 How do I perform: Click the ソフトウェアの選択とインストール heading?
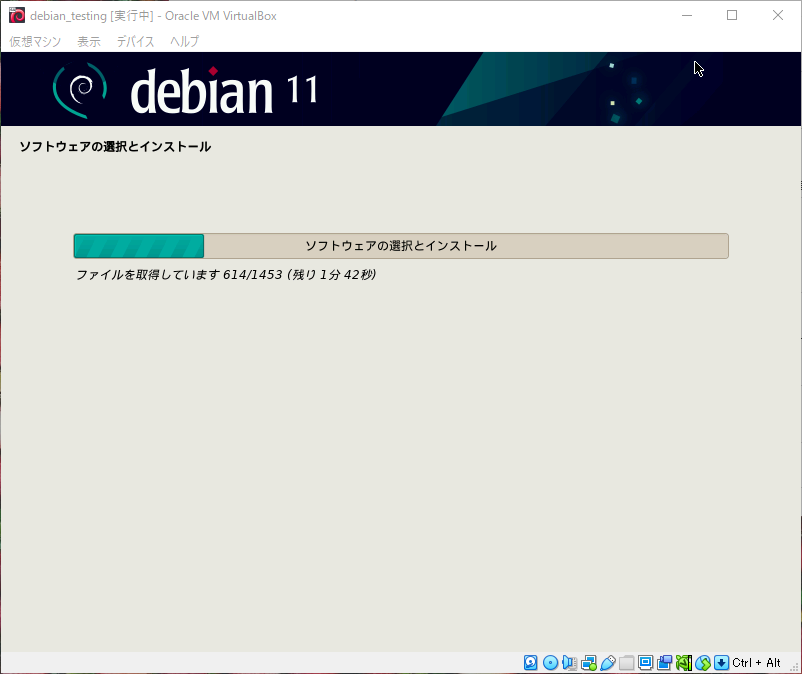coord(115,147)
